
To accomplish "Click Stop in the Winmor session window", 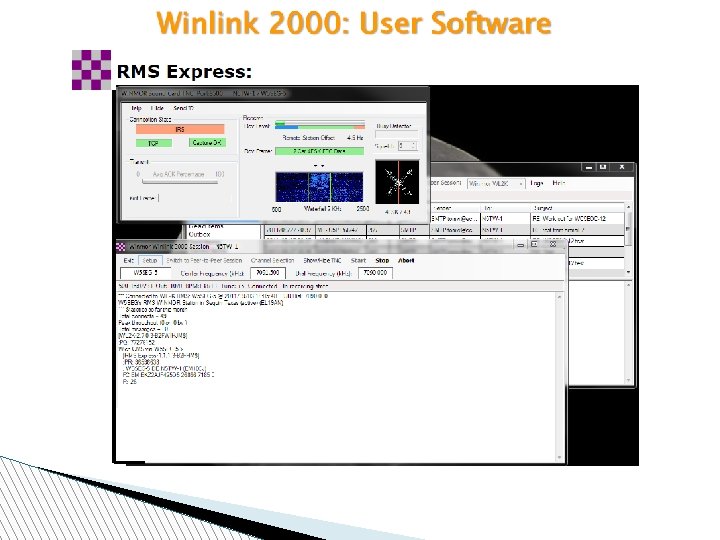I will coord(382,260).
